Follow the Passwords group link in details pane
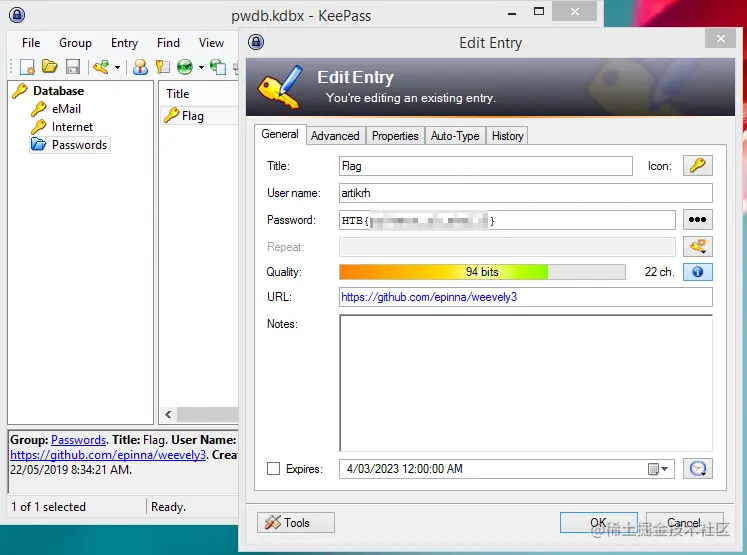The image size is (747, 555). 79,440
